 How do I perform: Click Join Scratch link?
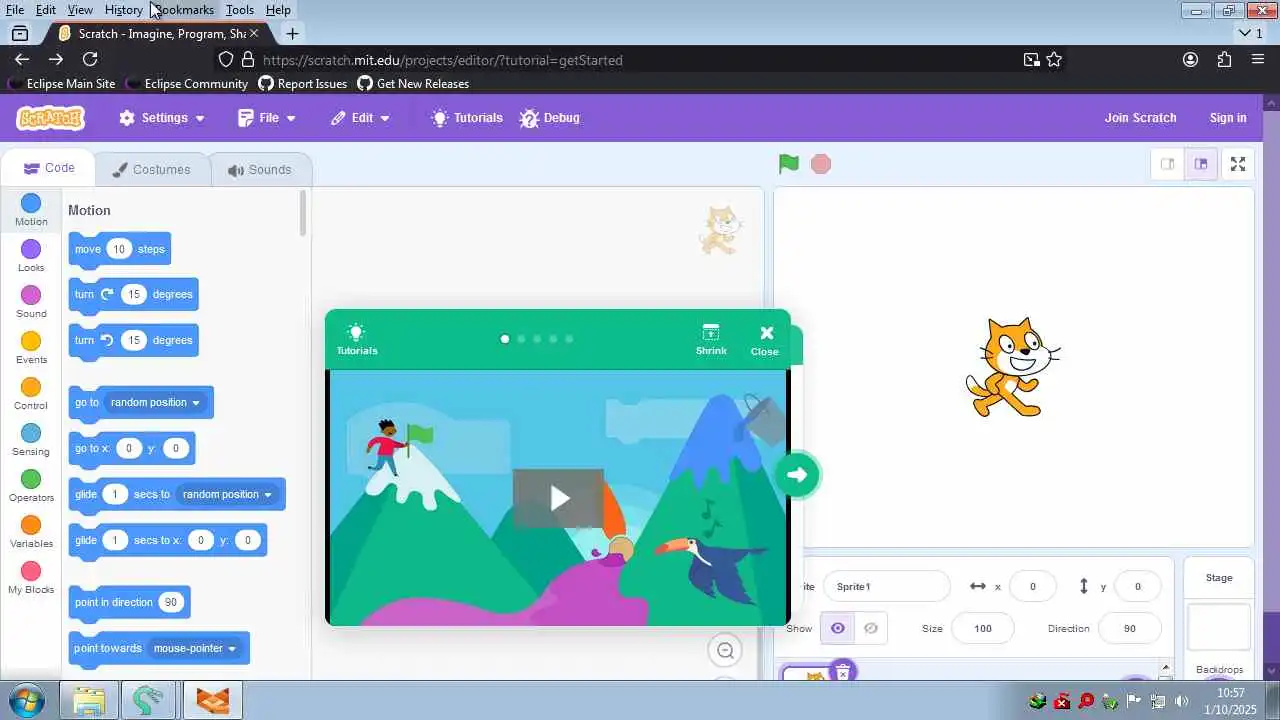coord(1140,118)
